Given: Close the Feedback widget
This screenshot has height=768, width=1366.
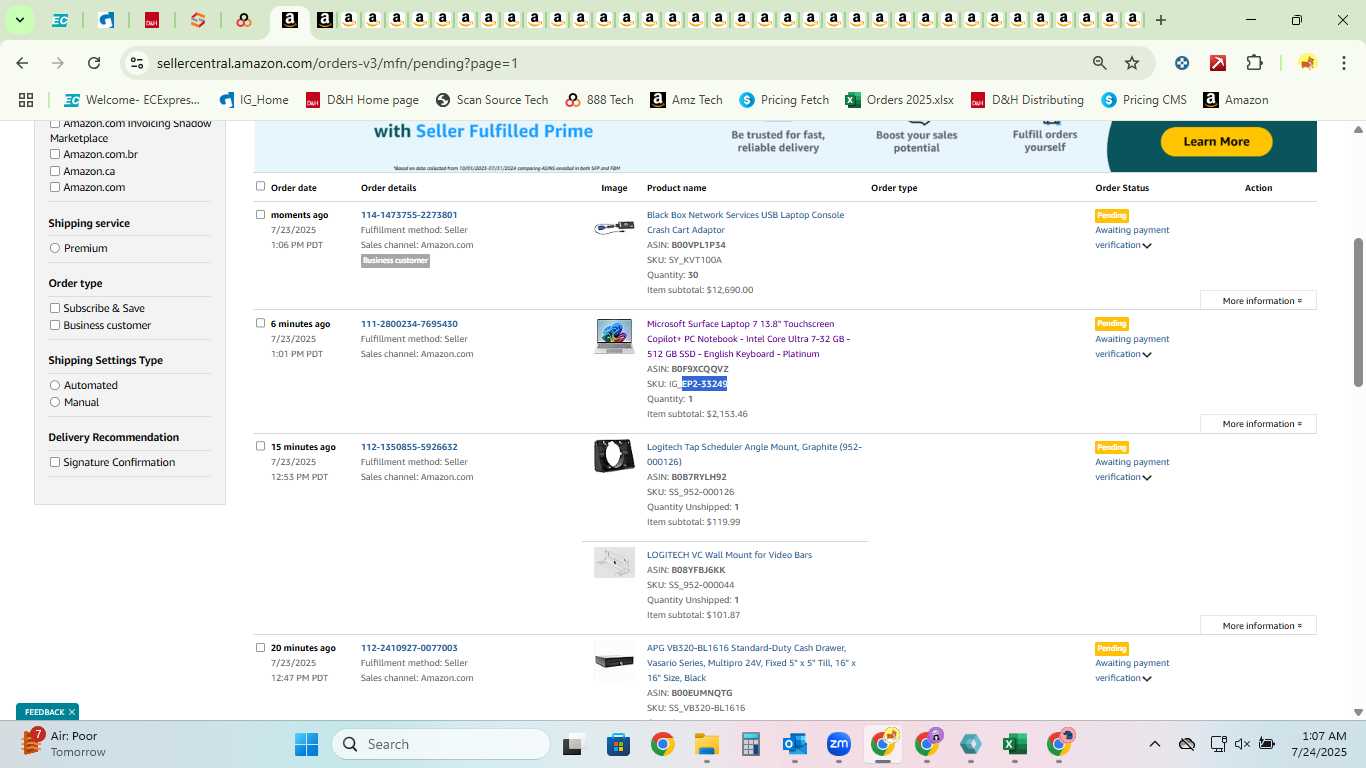Looking at the screenshot, I should pyautogui.click(x=72, y=712).
